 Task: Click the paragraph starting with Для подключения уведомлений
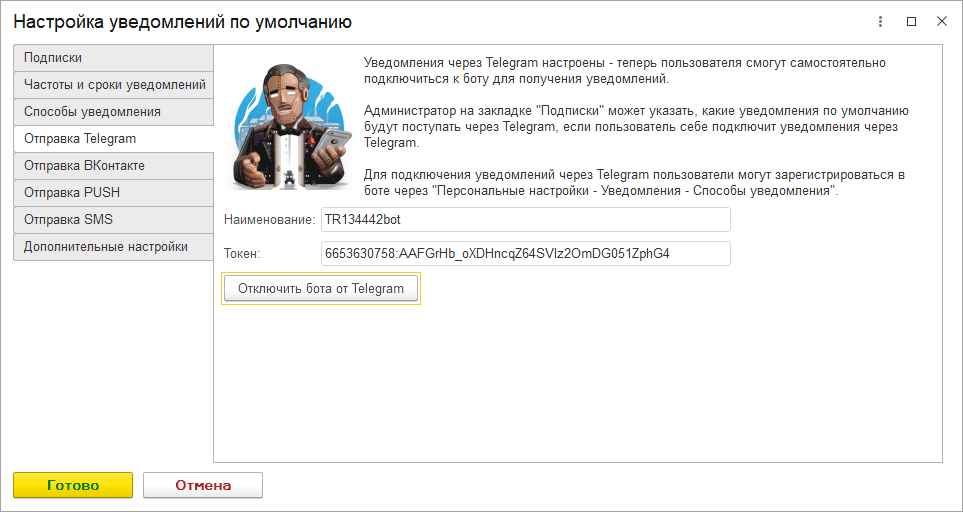pos(634,182)
